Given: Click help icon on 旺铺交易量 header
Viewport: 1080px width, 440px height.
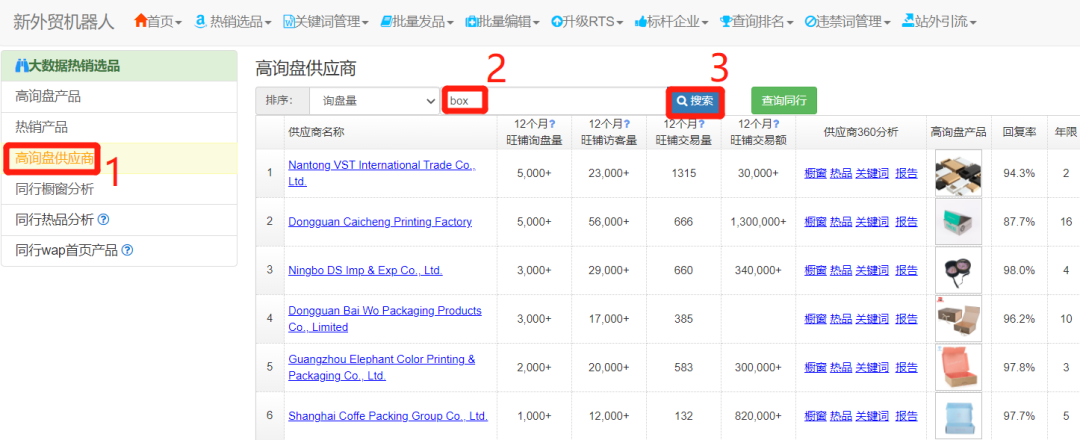Looking at the screenshot, I should point(701,124).
